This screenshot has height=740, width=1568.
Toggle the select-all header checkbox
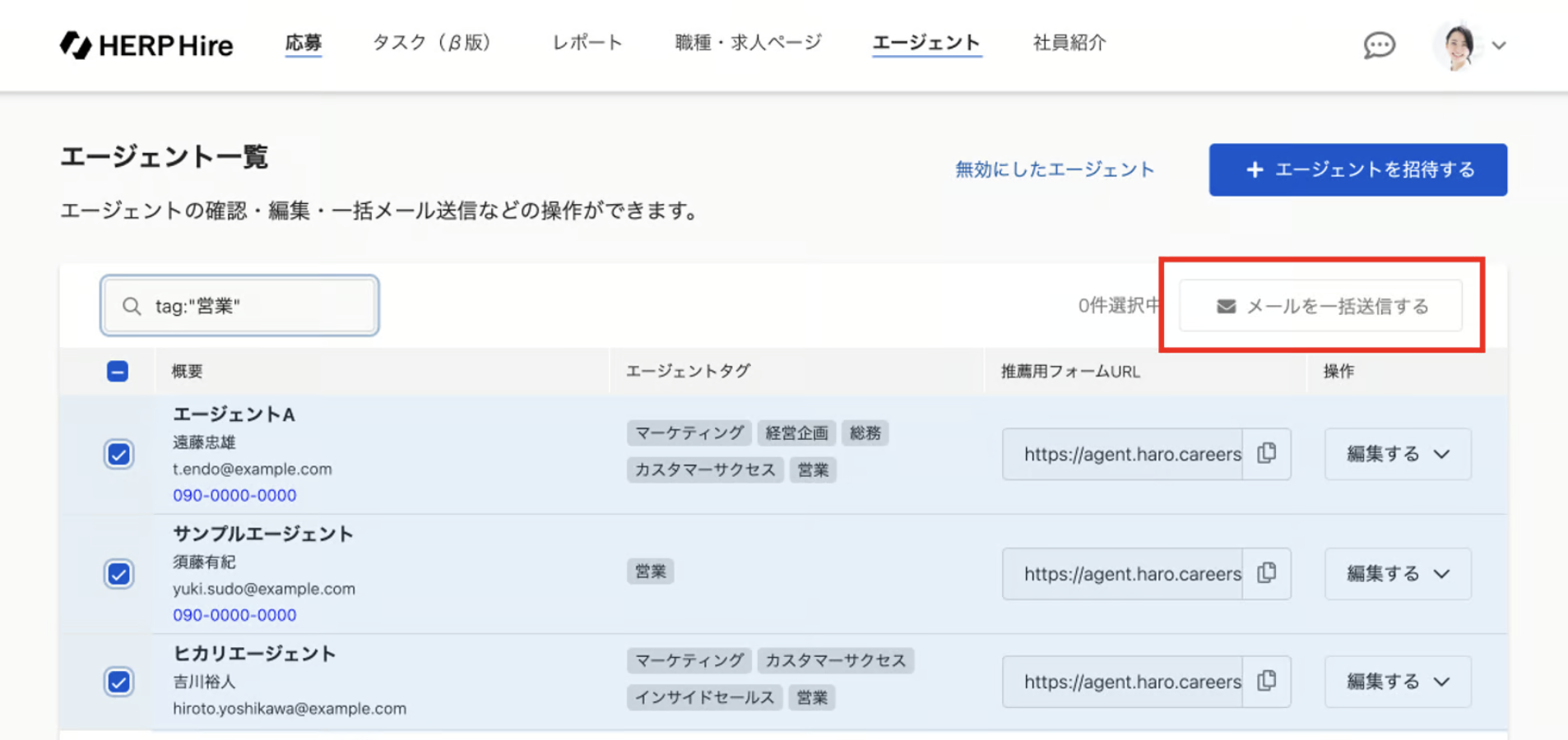pos(118,371)
